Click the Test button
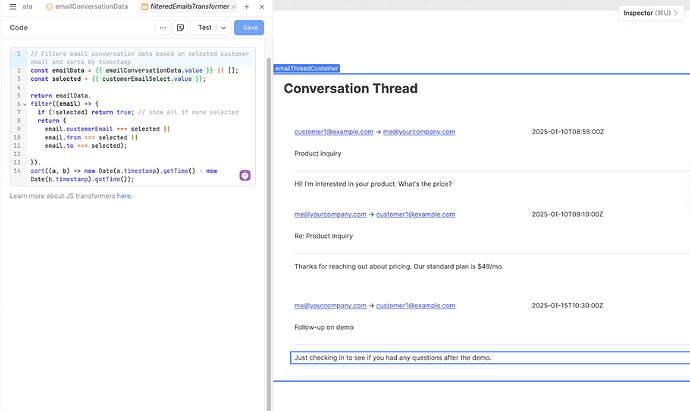The width and height of the screenshot is (690, 411). click(x=205, y=27)
